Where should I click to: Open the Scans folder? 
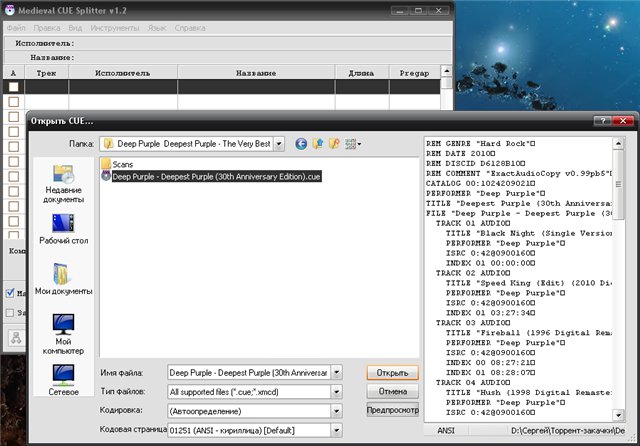(122, 164)
